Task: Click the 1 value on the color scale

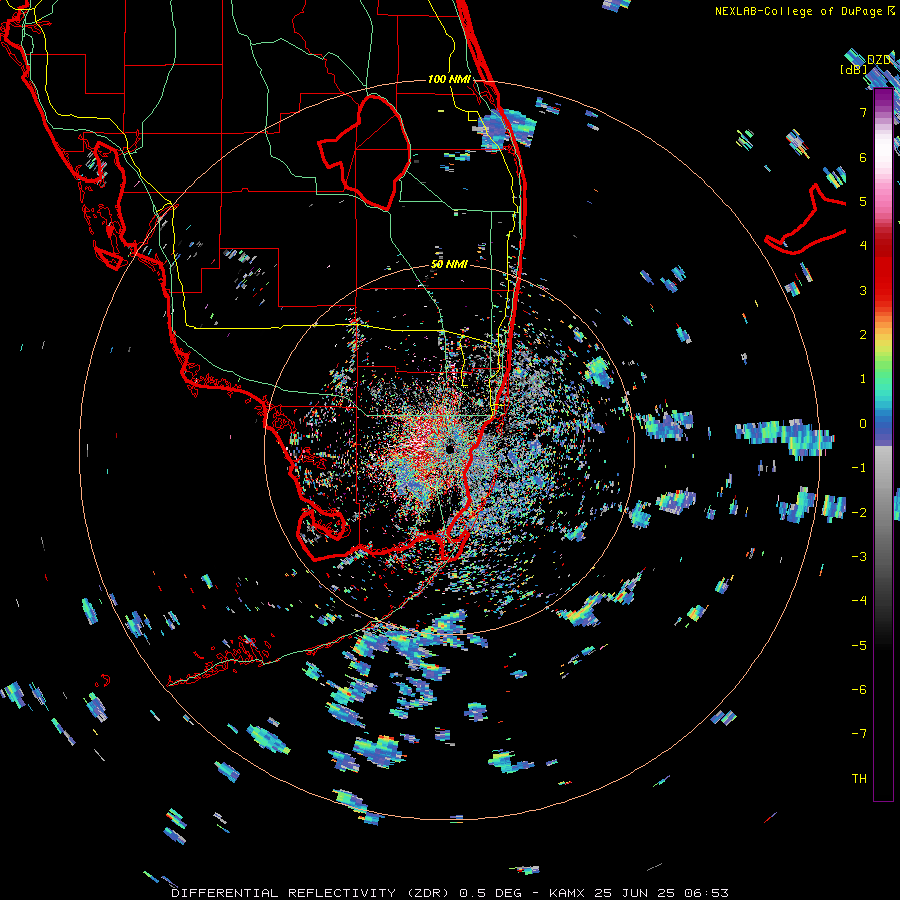Action: [863, 379]
